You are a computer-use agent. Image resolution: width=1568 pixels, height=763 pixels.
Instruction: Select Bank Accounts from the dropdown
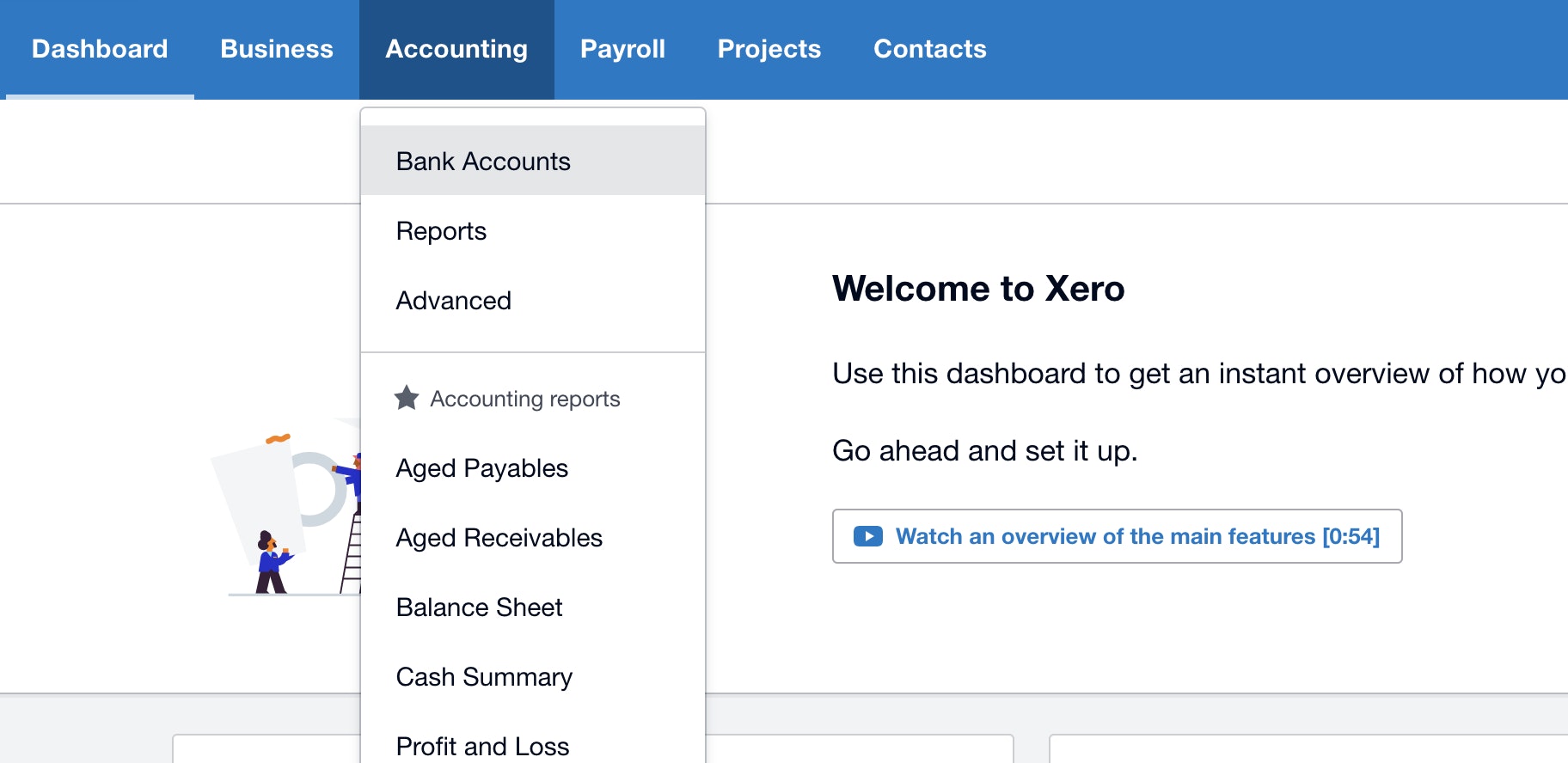pos(533,161)
